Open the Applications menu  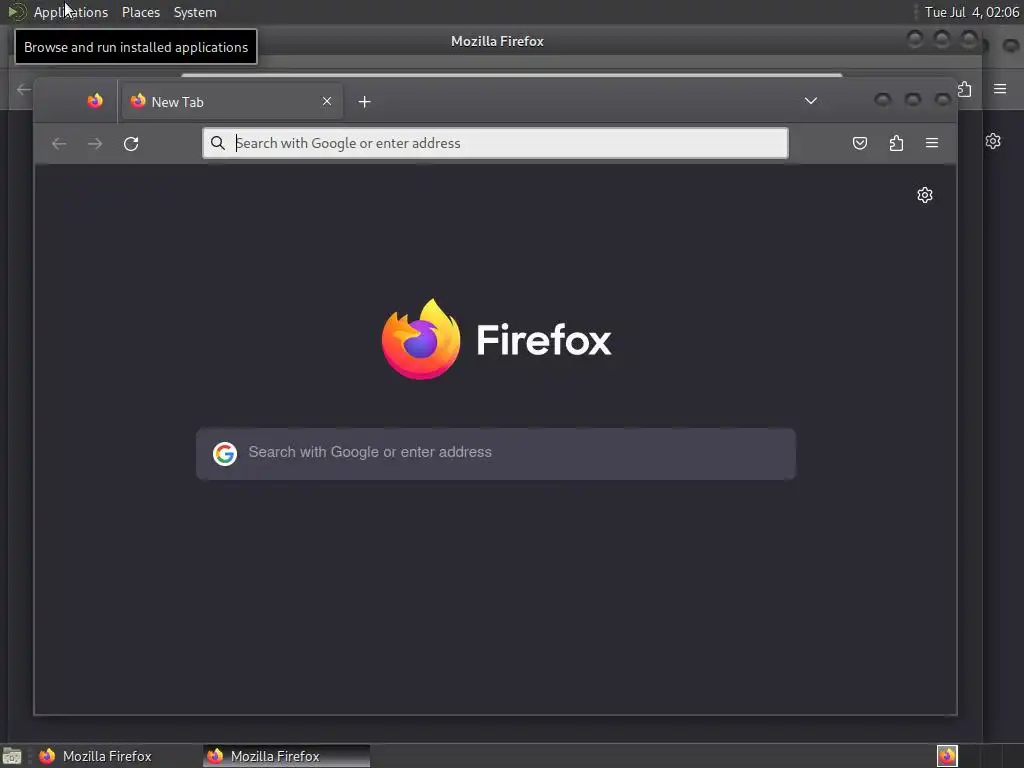pyautogui.click(x=71, y=12)
